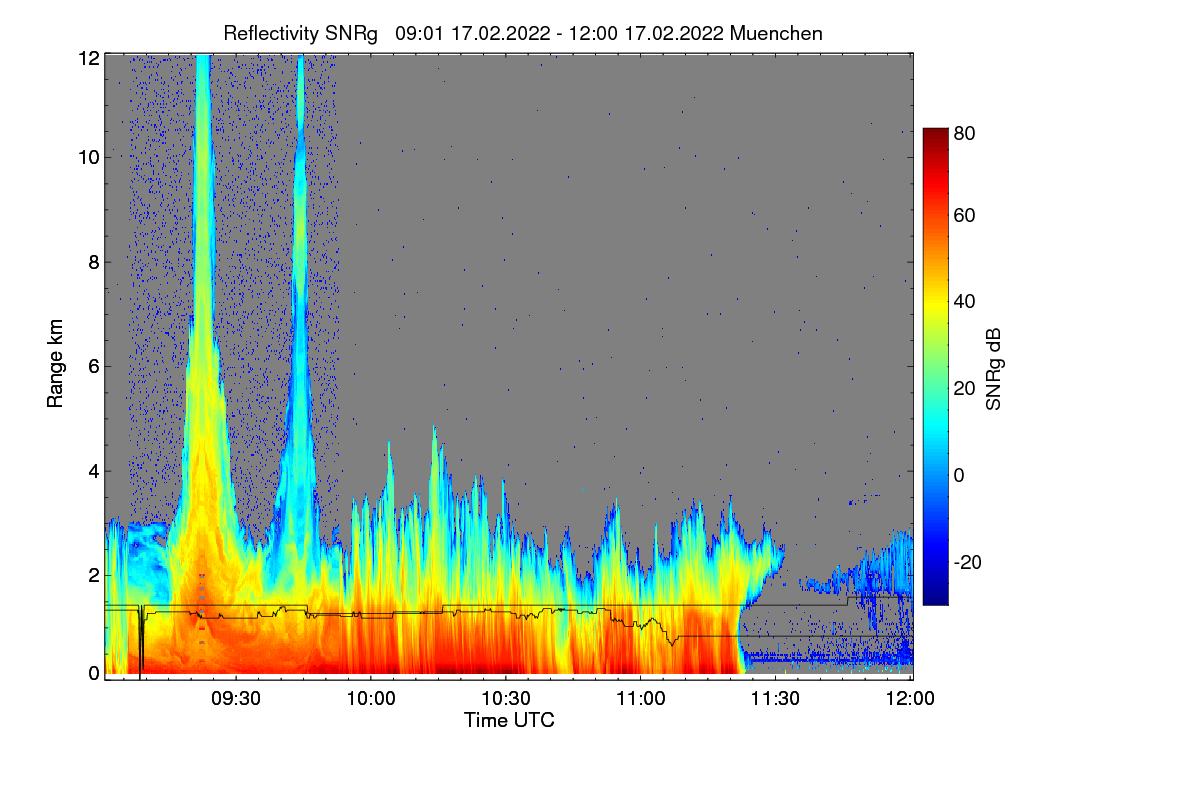Click the 12:00 time tick label

pyautogui.click(x=910, y=698)
